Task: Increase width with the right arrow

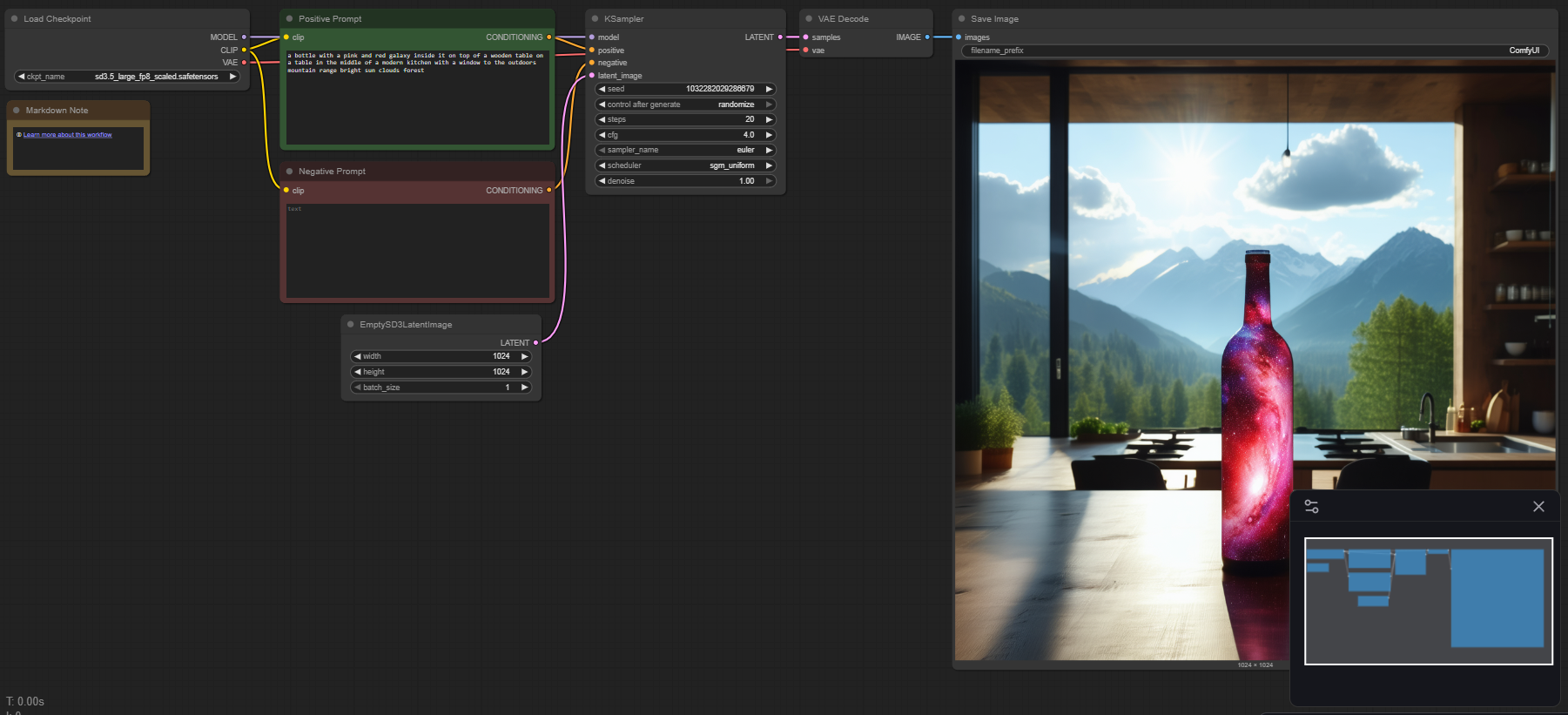Action: click(x=524, y=356)
